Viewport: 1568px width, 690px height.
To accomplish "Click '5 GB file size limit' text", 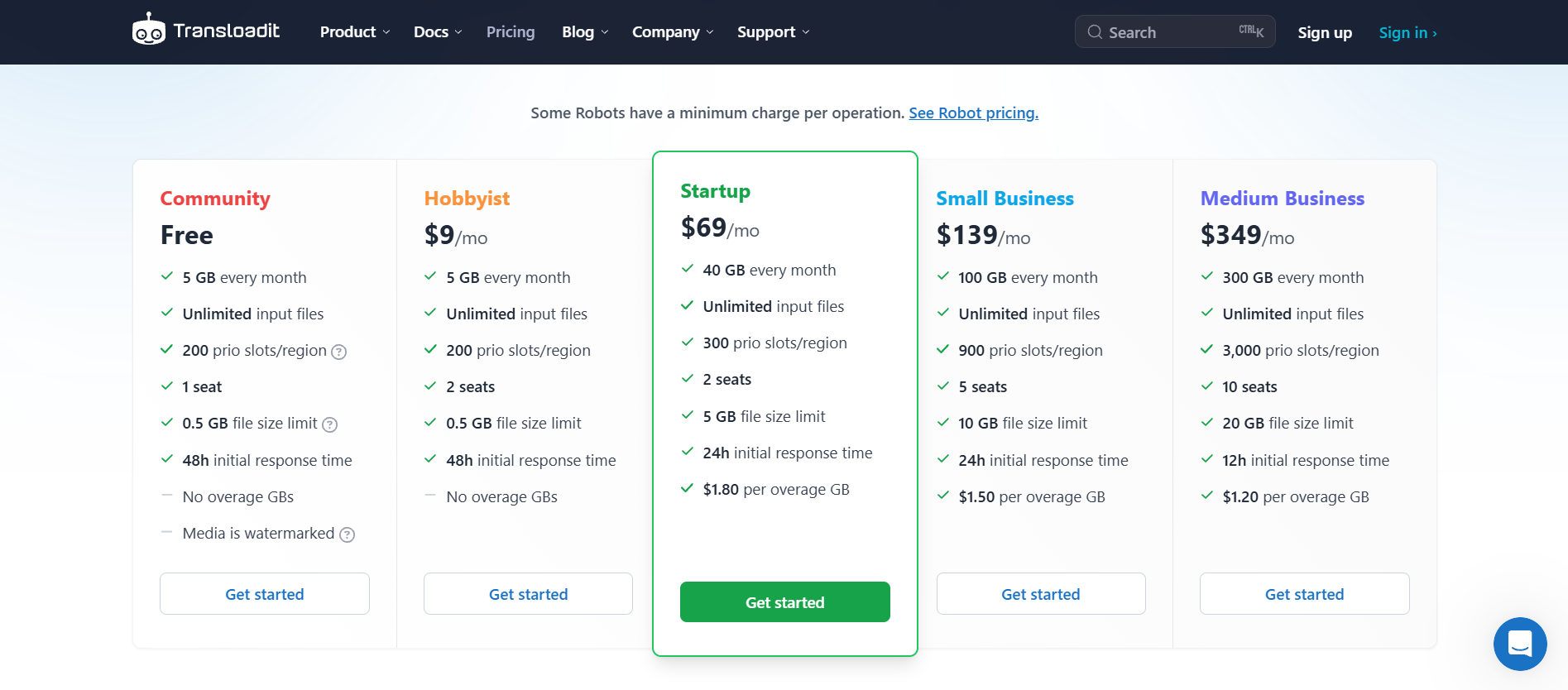I will 764,417.
